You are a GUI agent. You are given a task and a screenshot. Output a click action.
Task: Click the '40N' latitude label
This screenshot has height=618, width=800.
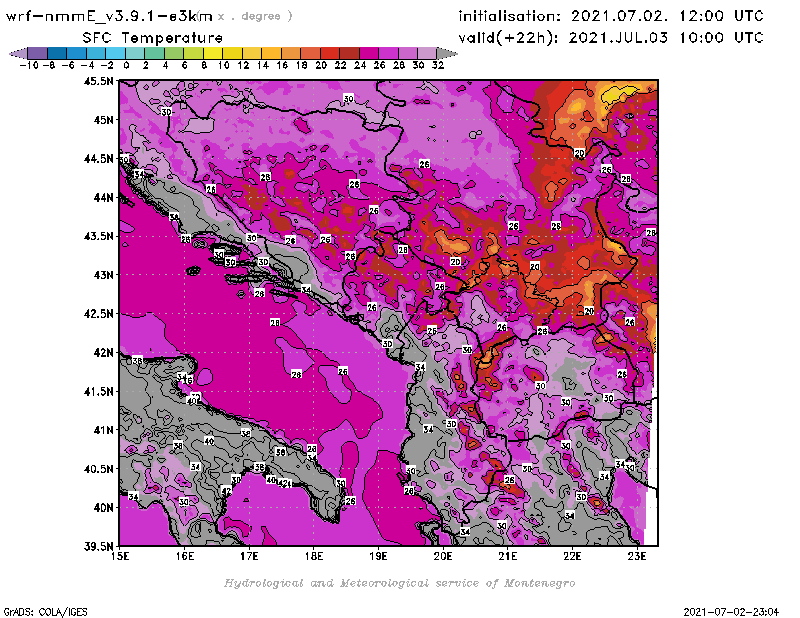(x=103, y=508)
